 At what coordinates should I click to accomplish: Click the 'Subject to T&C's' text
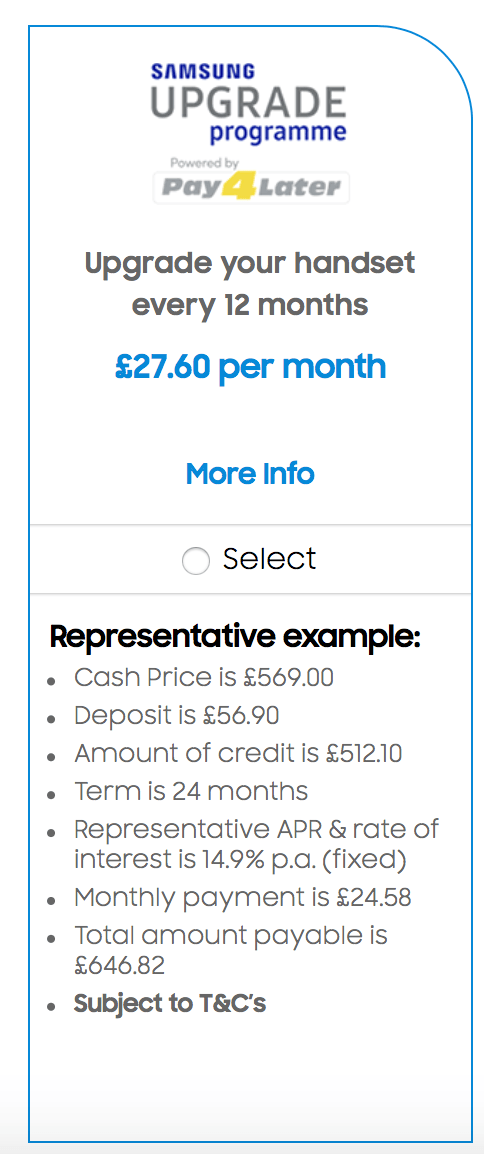[x=170, y=1003]
